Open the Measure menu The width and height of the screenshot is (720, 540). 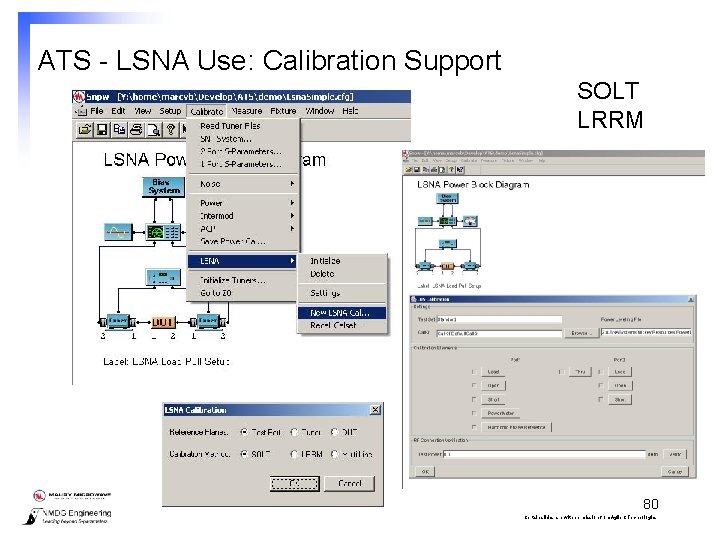(247, 111)
